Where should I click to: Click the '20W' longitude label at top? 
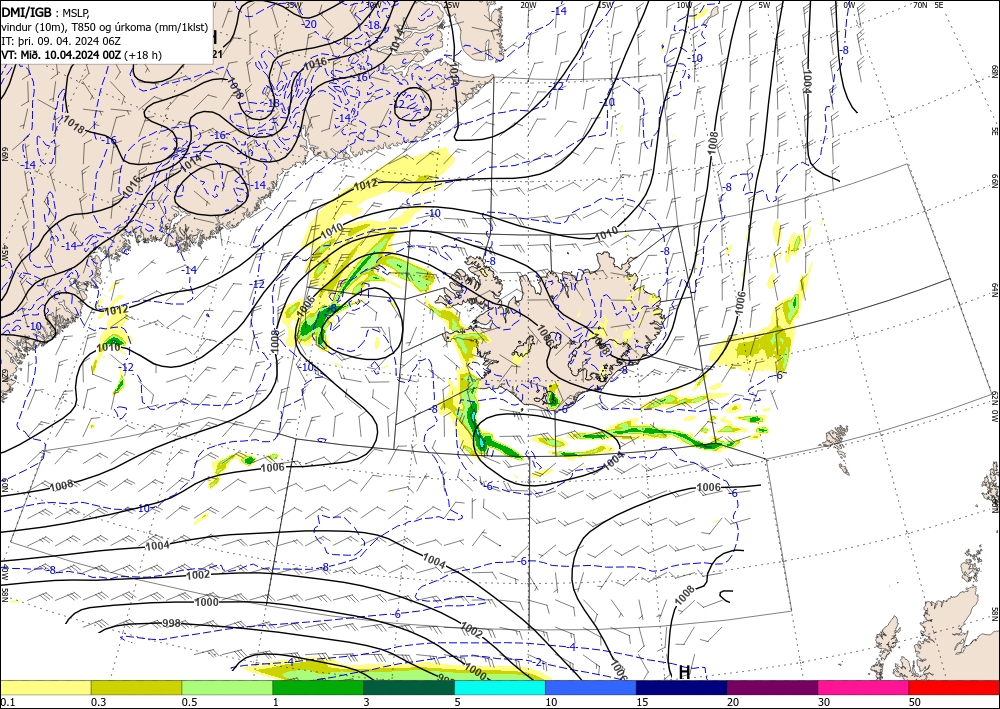click(x=528, y=4)
